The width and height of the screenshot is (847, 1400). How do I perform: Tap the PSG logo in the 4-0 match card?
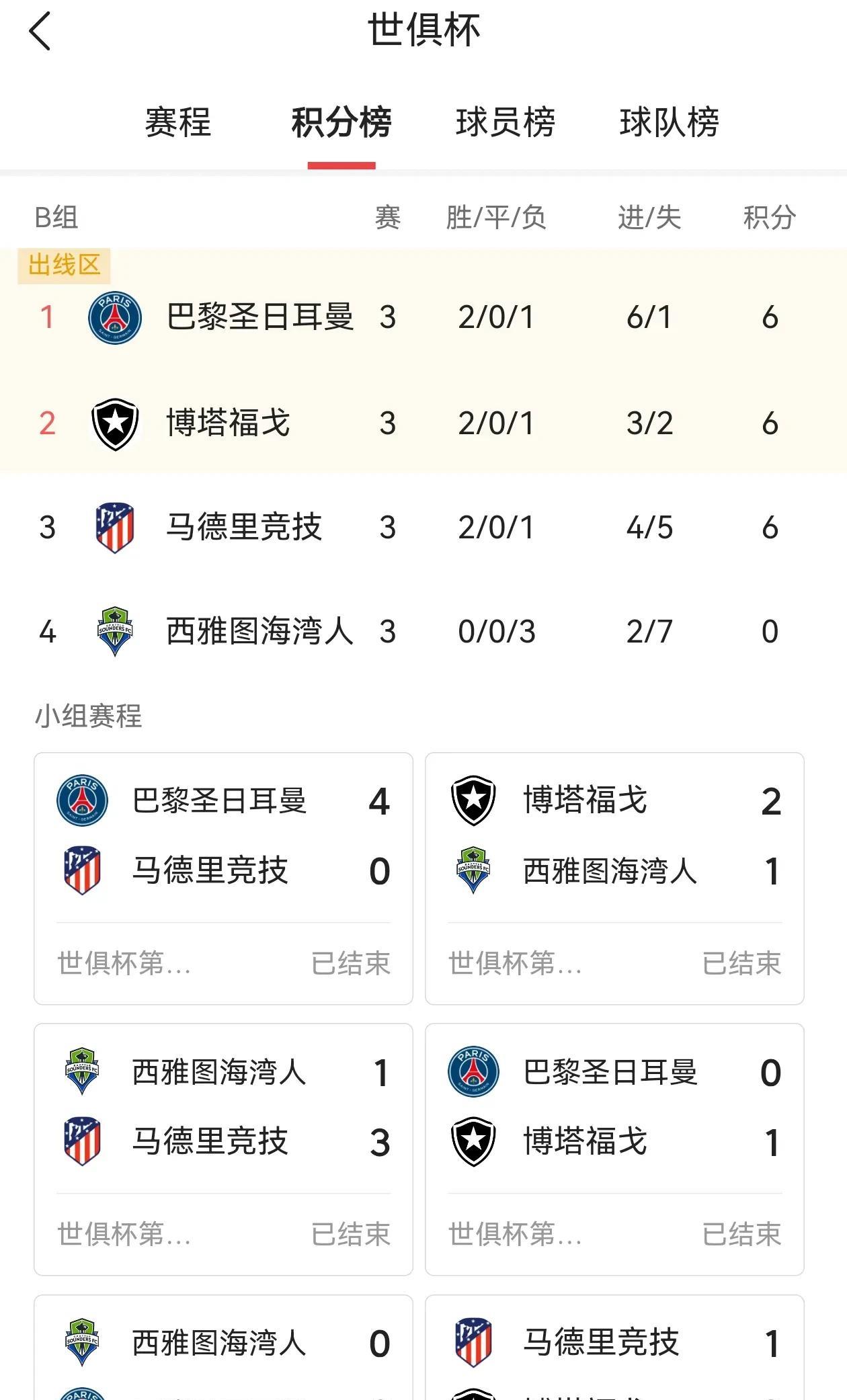click(82, 800)
